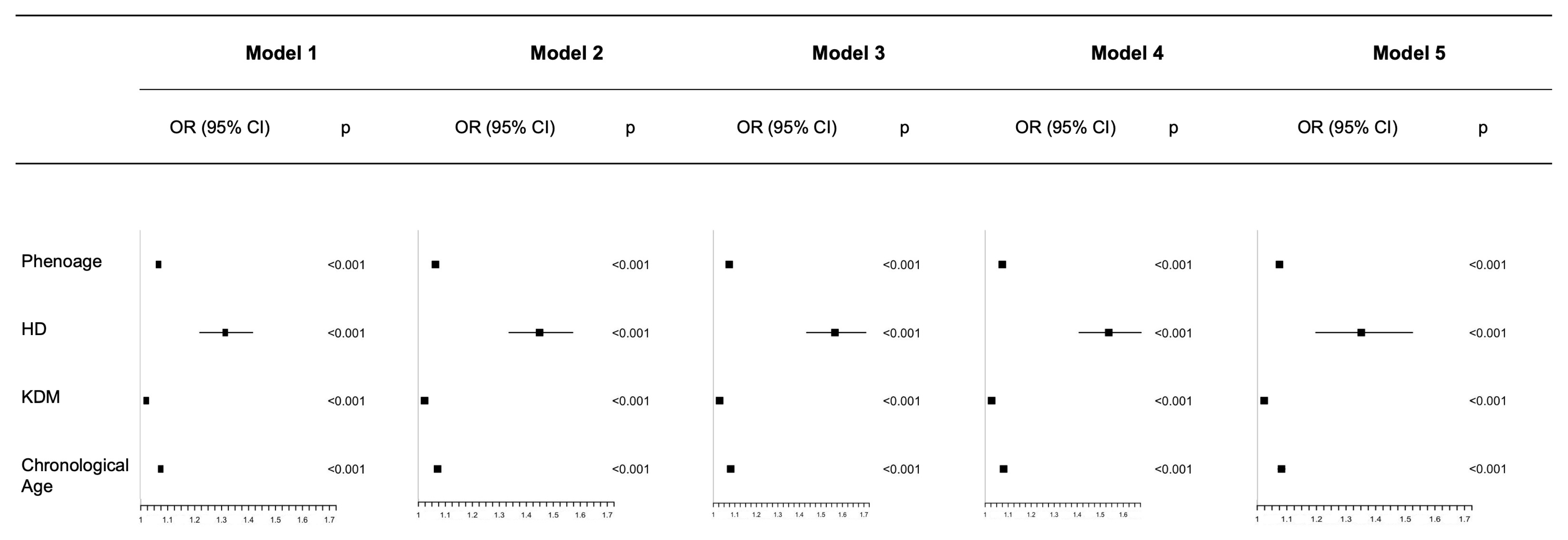Click Chronological Age marker in Model 5
Image resolution: width=1568 pixels, height=540 pixels.
(x=1281, y=469)
